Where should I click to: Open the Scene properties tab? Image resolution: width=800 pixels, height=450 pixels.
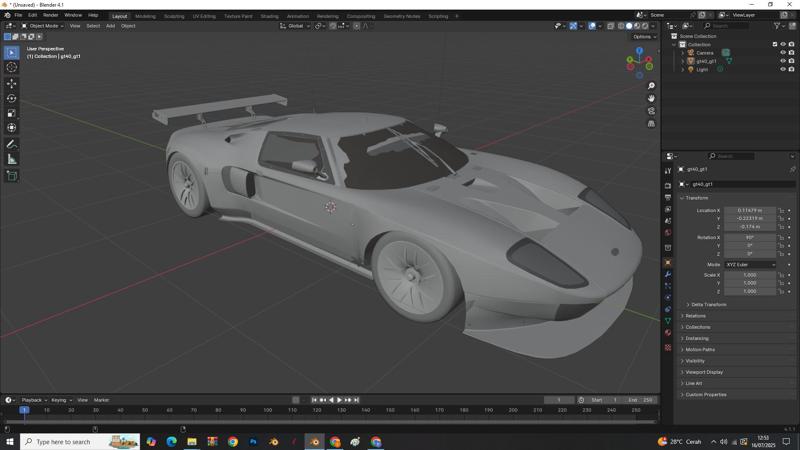pos(668,221)
